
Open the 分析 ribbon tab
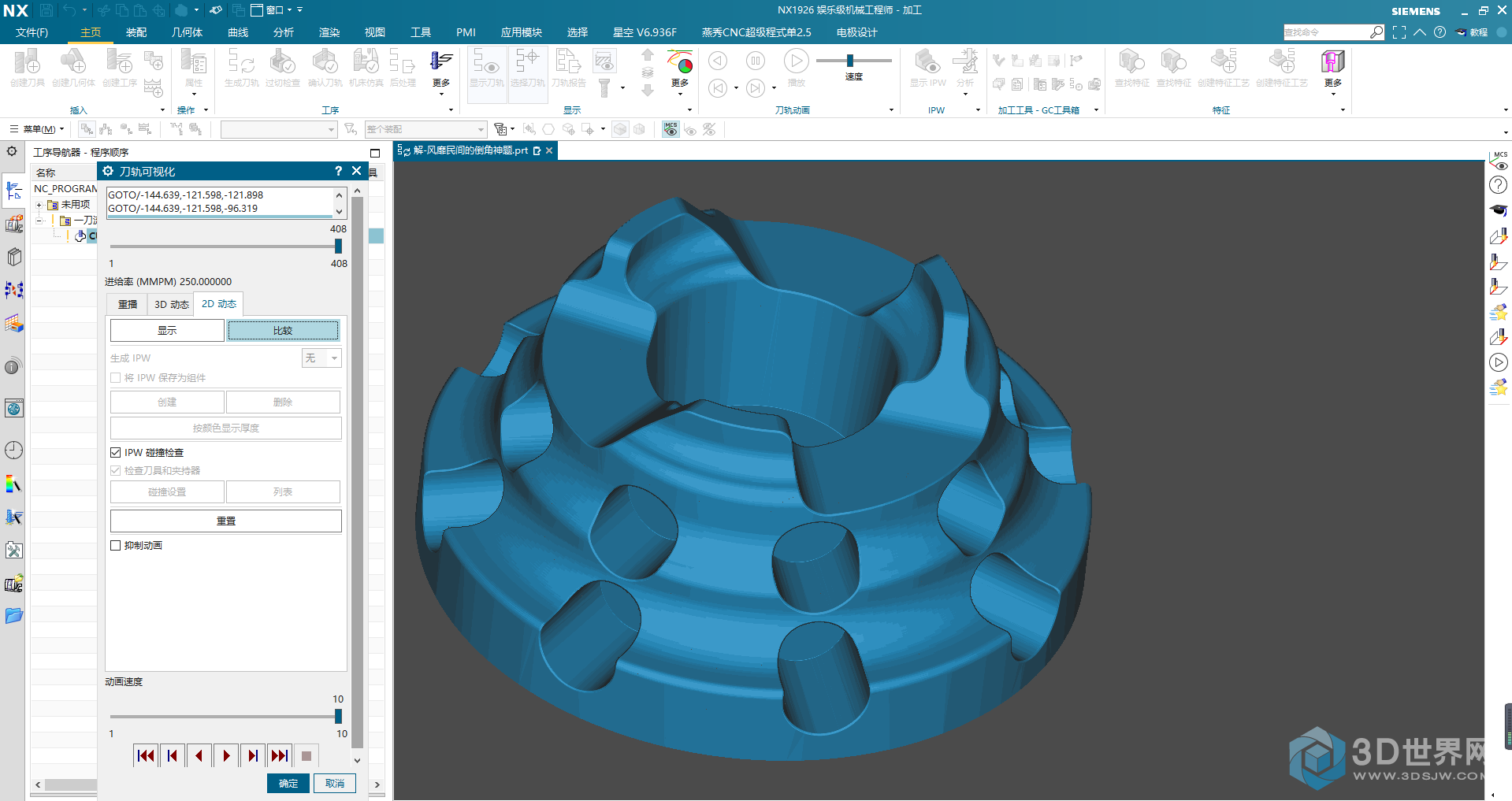tap(284, 32)
